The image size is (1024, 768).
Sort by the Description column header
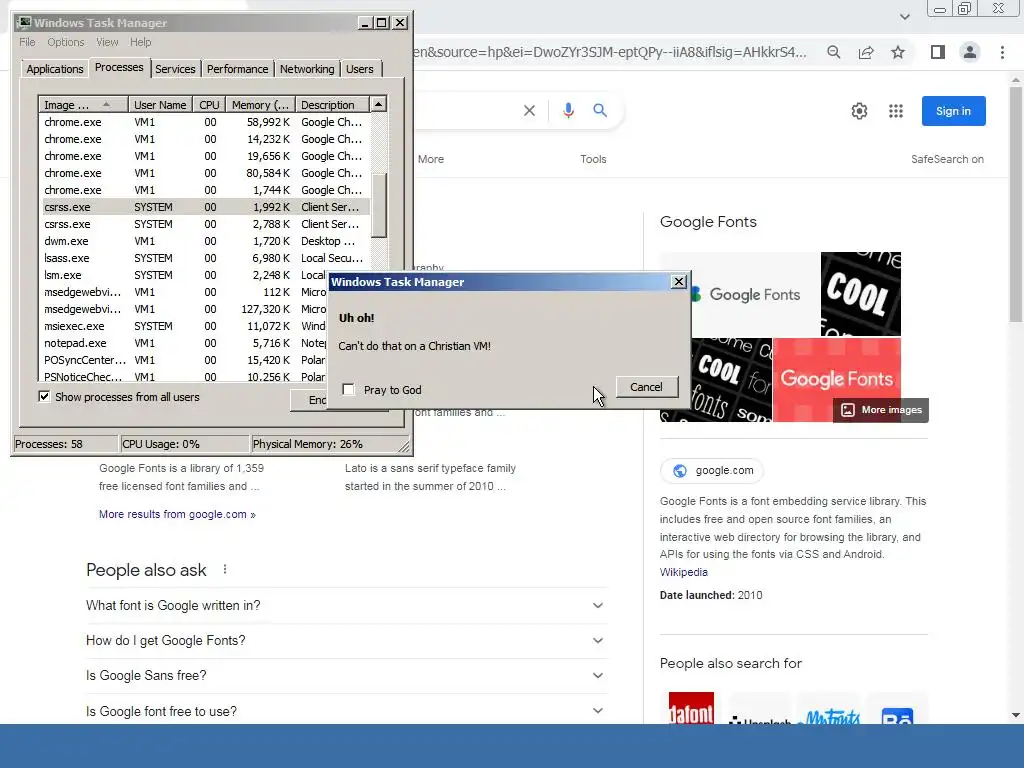coord(332,104)
